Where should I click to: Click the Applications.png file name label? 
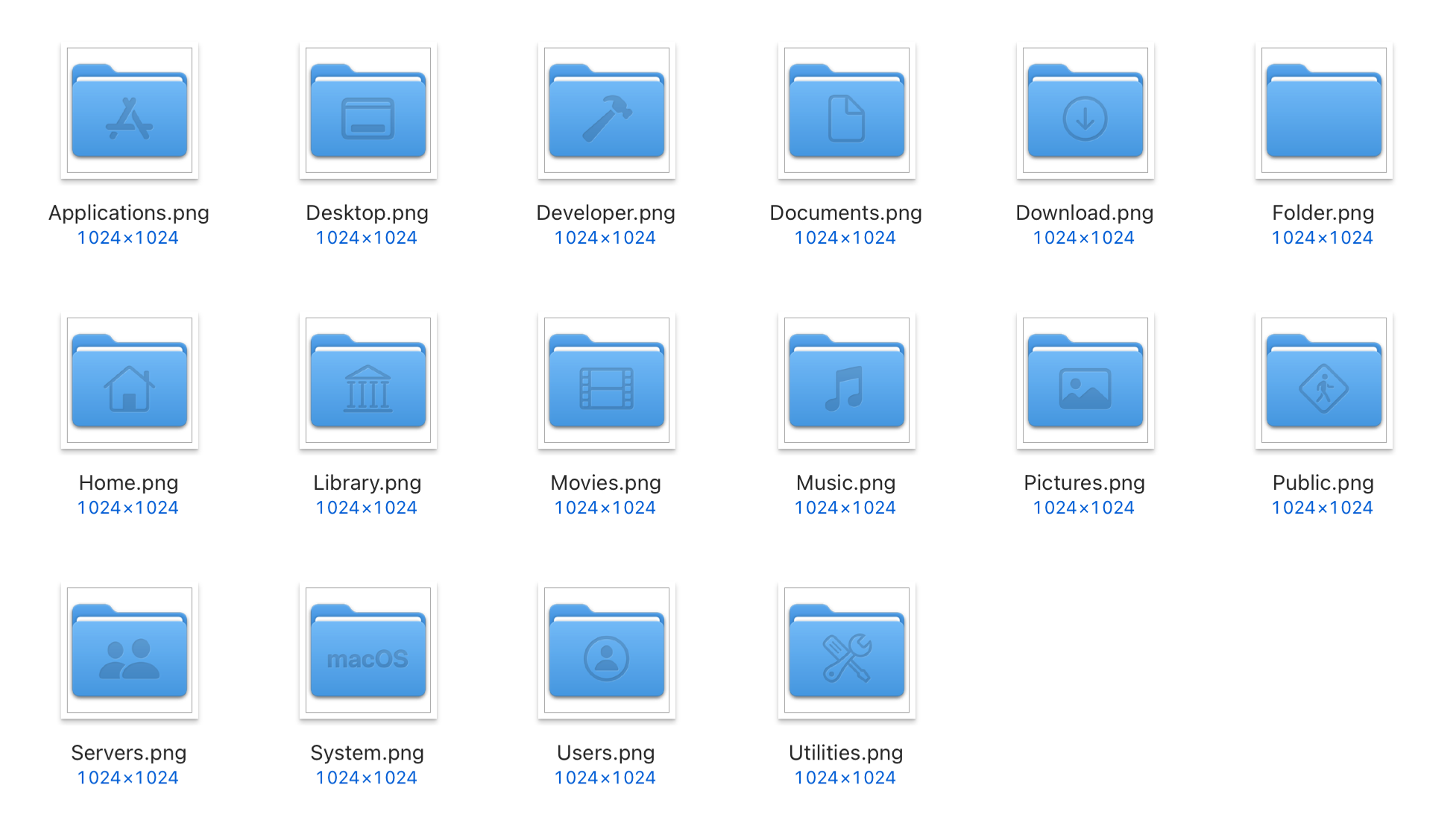click(129, 213)
